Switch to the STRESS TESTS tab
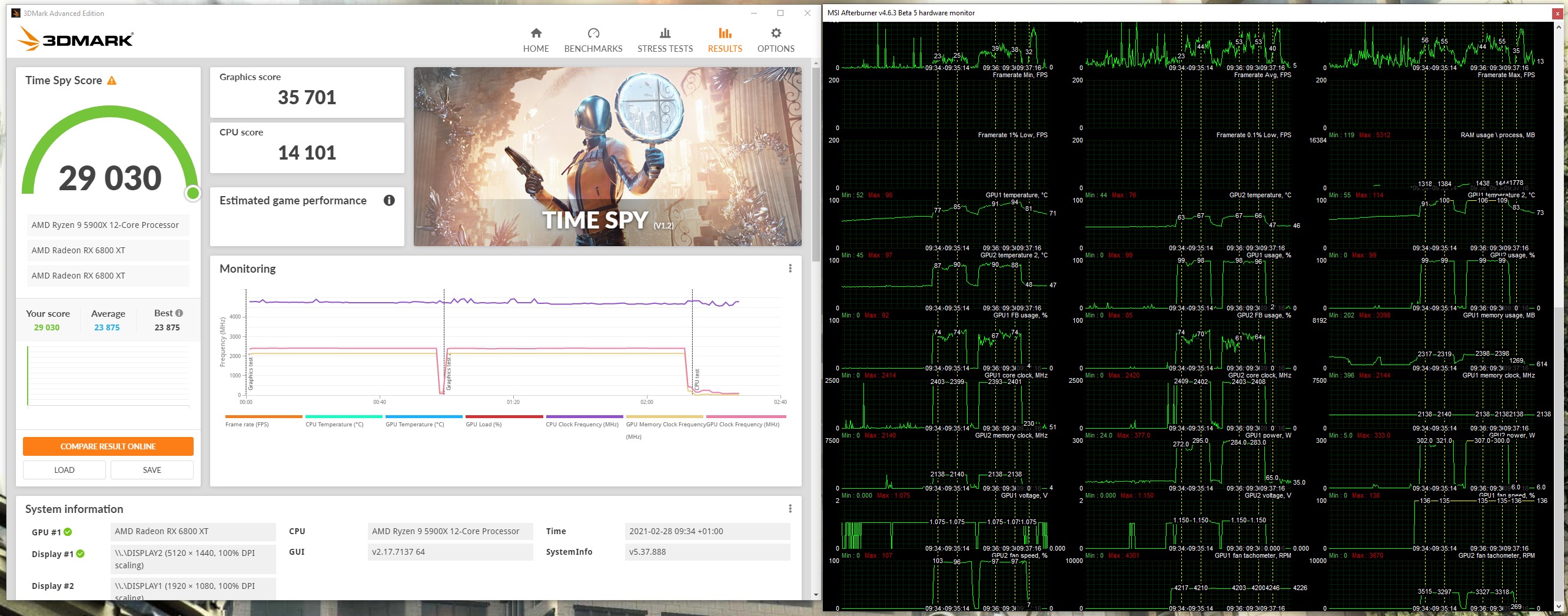Image resolution: width=1568 pixels, height=616 pixels. coord(665,40)
